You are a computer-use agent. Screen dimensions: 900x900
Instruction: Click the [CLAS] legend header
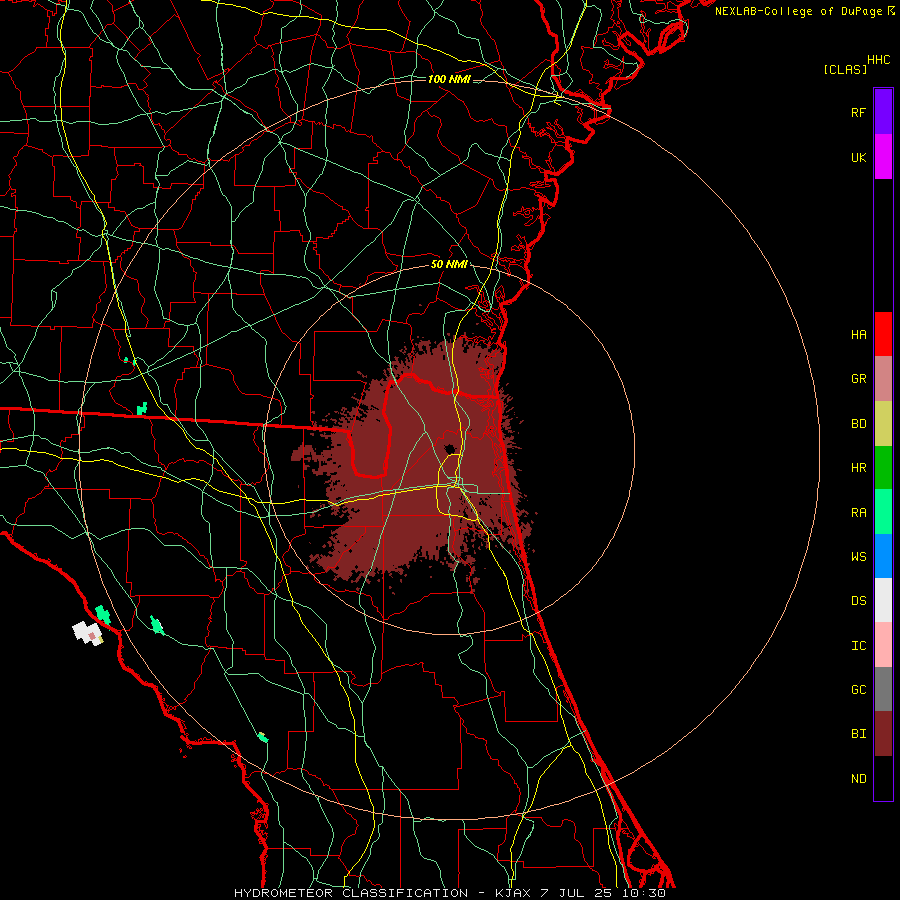click(845, 69)
